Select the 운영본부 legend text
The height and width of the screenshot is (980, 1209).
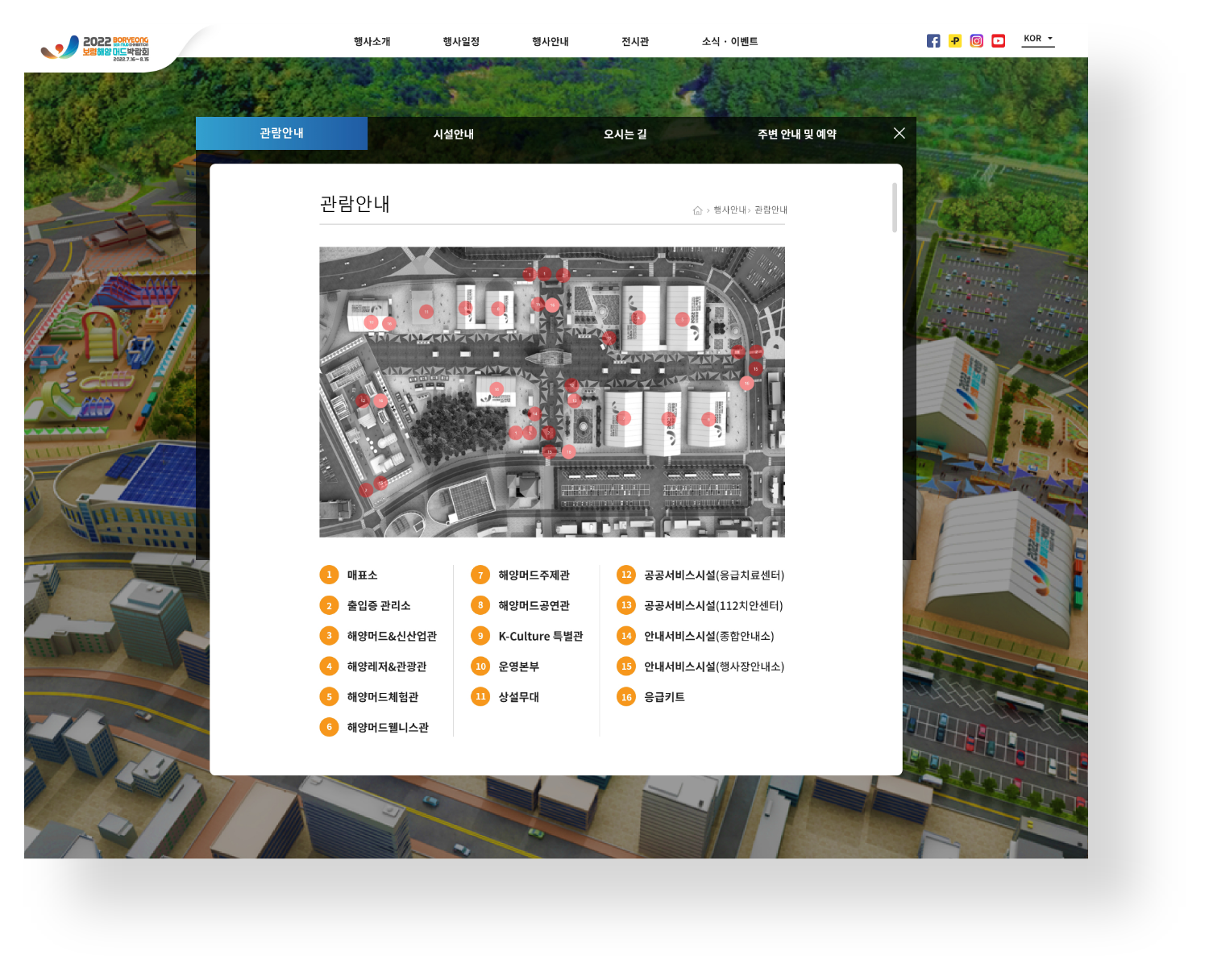[x=518, y=667]
